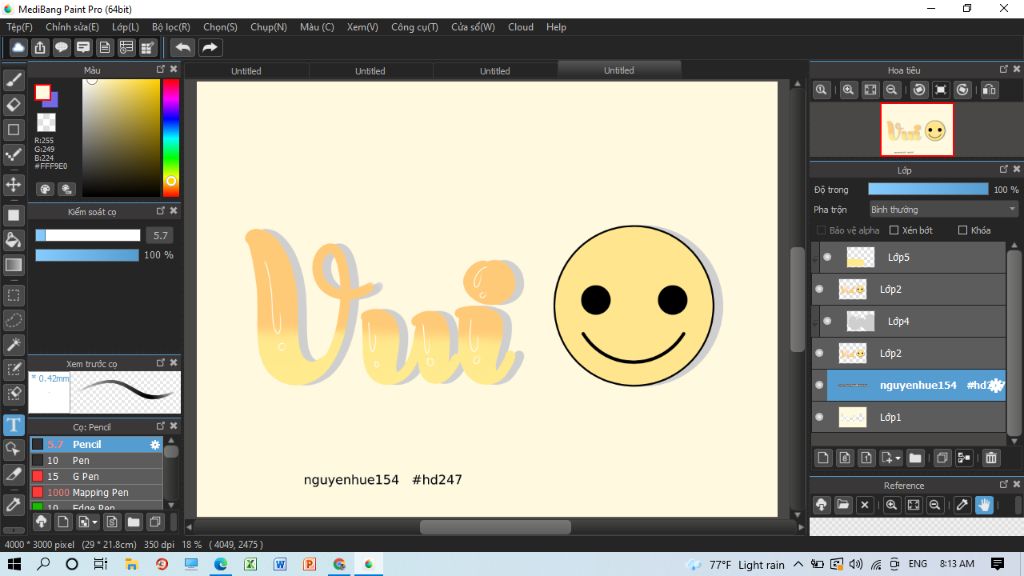The width and height of the screenshot is (1024, 576).
Task: Click the Redo arrow button
Action: click(210, 48)
